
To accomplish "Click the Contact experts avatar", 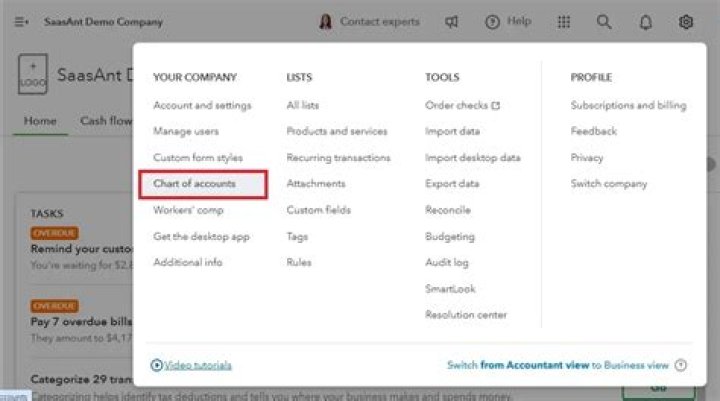I will pyautogui.click(x=326, y=21).
